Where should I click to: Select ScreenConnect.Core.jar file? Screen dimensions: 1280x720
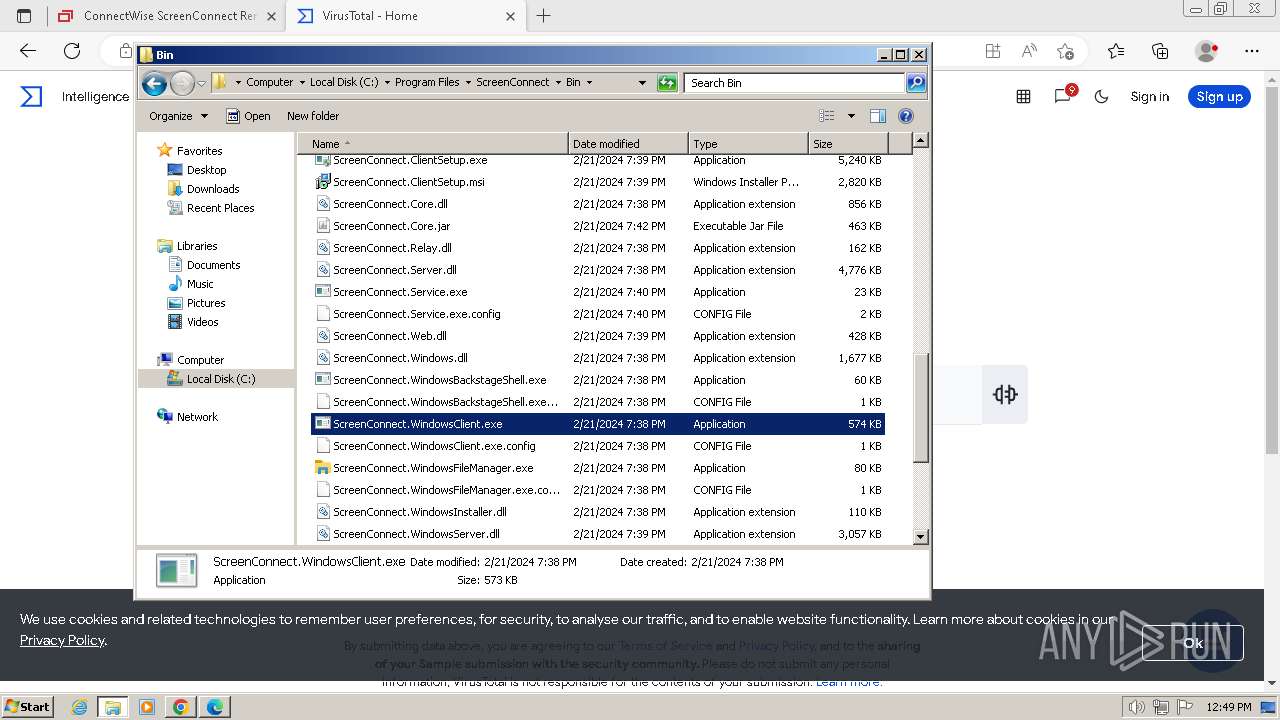click(x=391, y=226)
